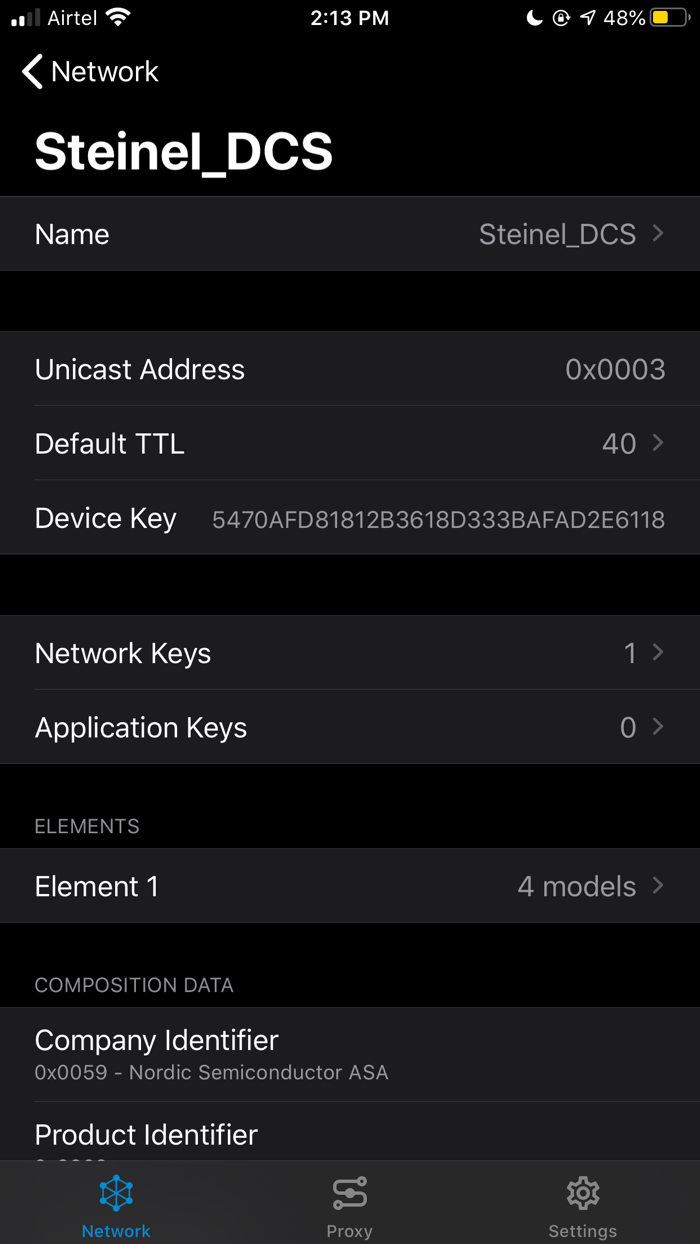
Task: Select the Proxy tab label
Action: point(349,1231)
